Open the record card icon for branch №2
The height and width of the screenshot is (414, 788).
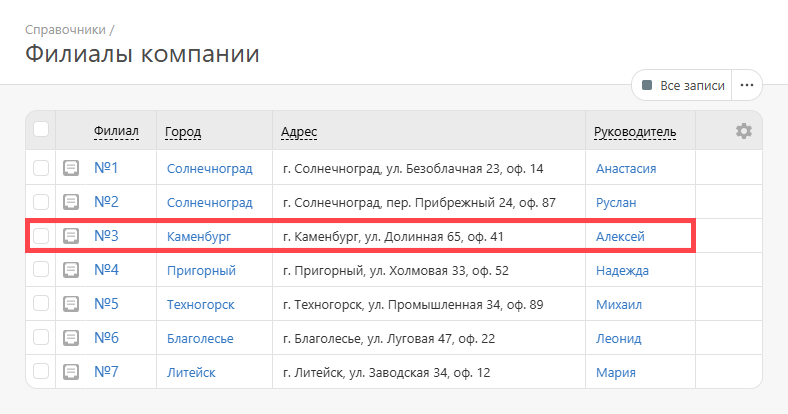point(71,202)
